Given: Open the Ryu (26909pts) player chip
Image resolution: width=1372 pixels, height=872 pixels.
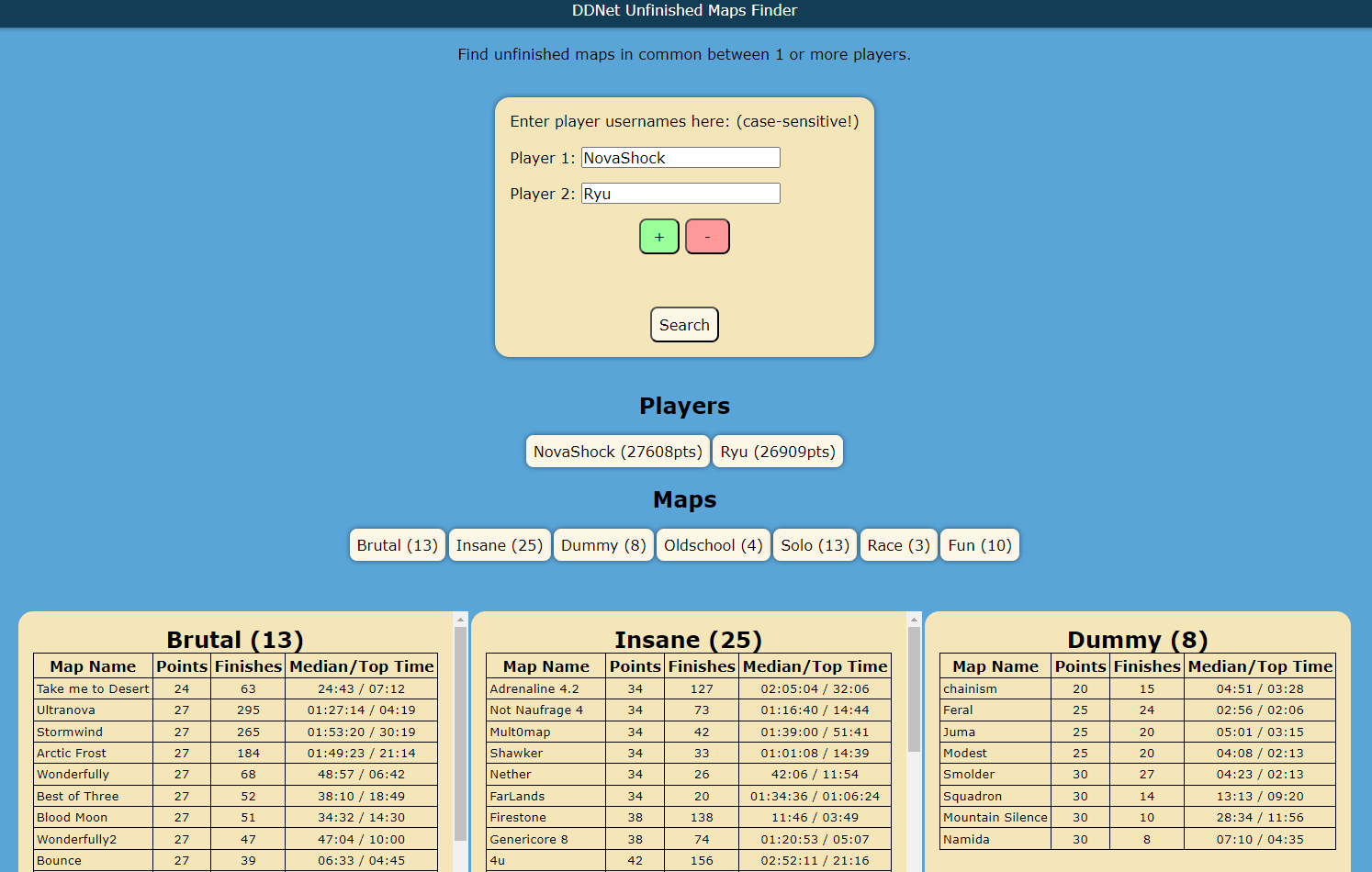Looking at the screenshot, I should coord(778,452).
